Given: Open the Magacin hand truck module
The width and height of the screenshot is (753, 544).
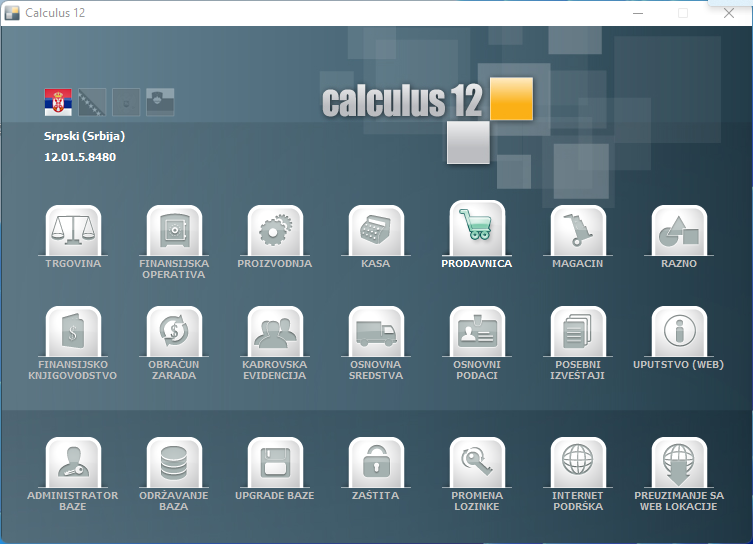Looking at the screenshot, I should (578, 230).
